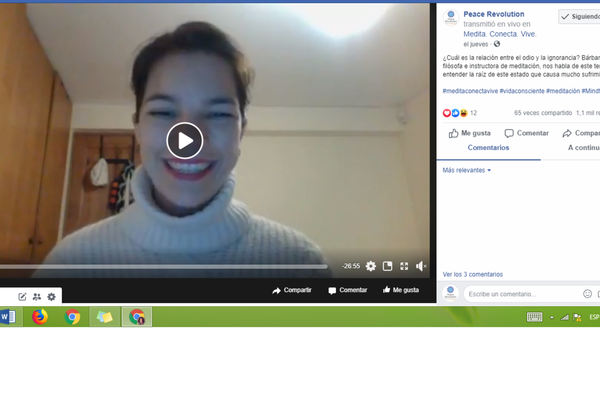Switch the video to picture-in-picture mode

point(387,266)
